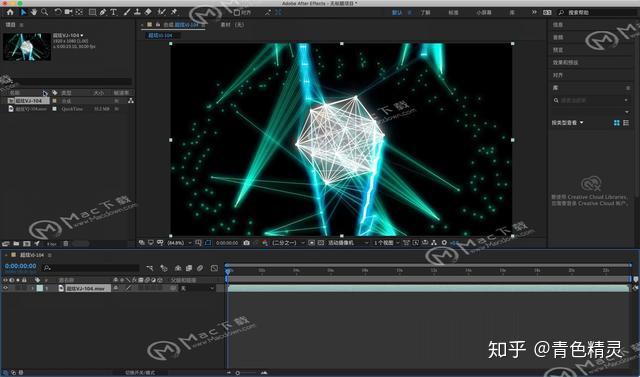Select the Puppet Pin tool
This screenshot has height=377, width=640.
(174, 12)
